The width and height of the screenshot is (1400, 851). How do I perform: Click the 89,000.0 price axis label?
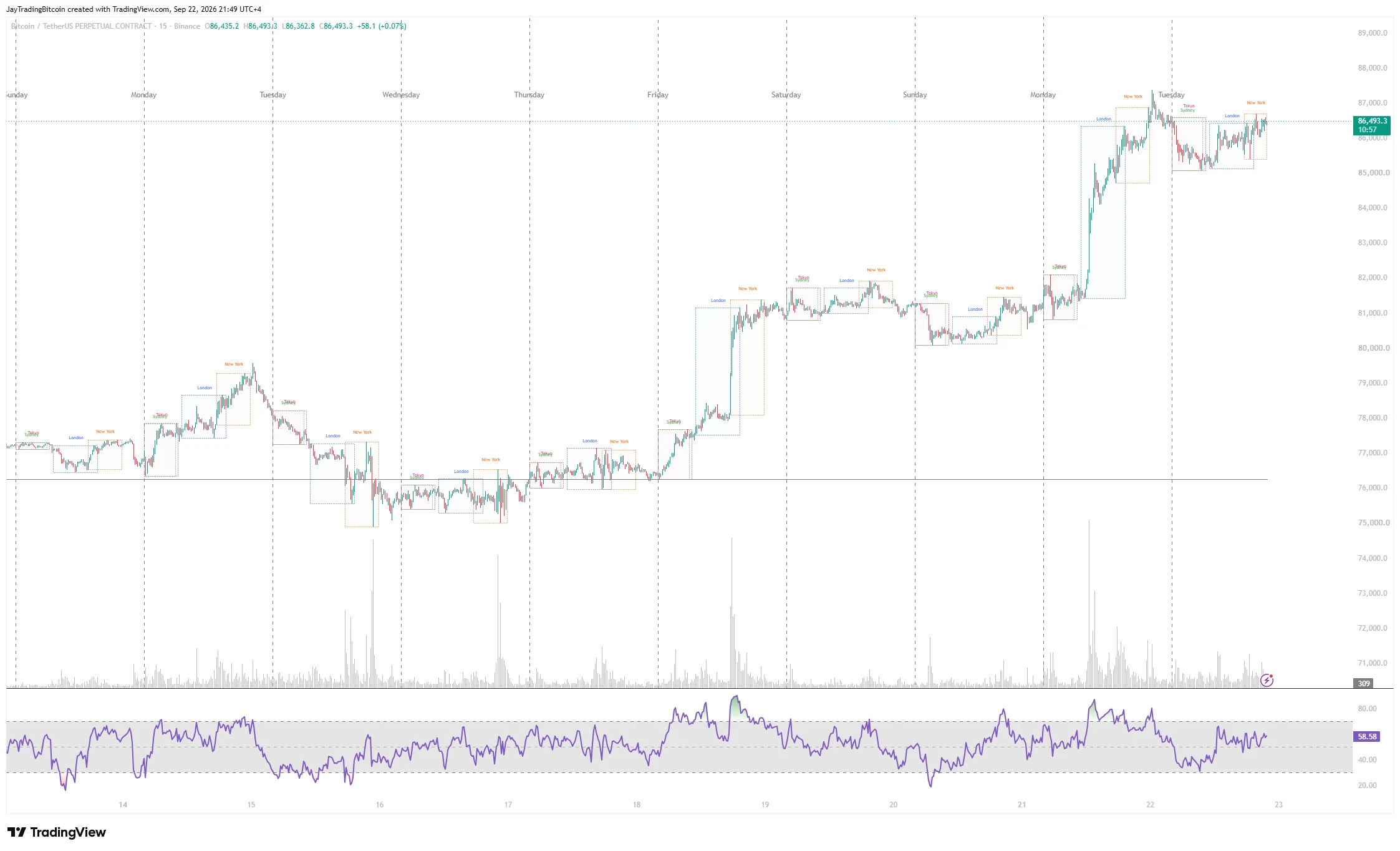(x=1373, y=33)
